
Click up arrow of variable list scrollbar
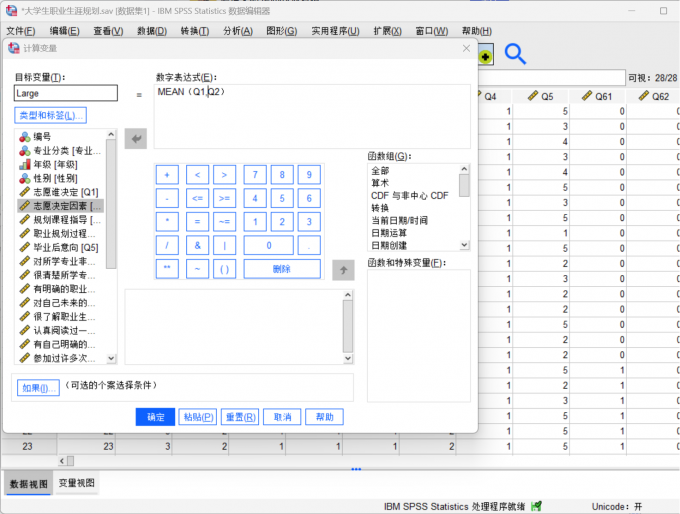[x=111, y=134]
